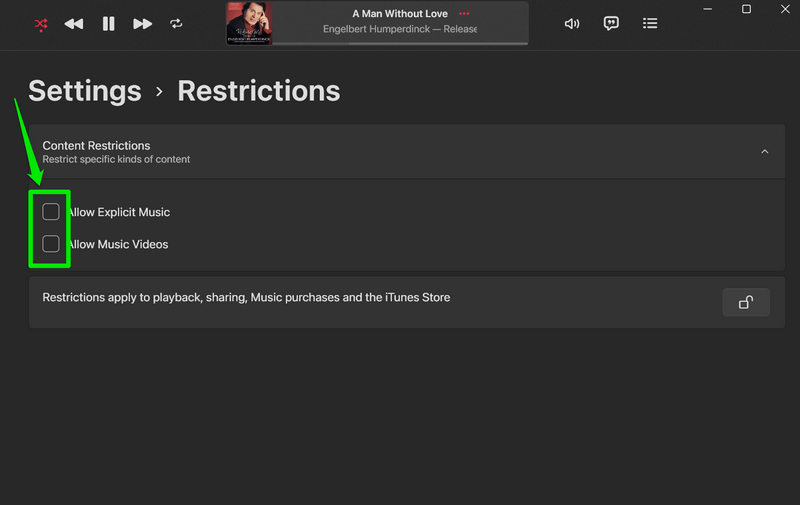
Task: Click the album artwork thumbnail
Action: tap(249, 23)
